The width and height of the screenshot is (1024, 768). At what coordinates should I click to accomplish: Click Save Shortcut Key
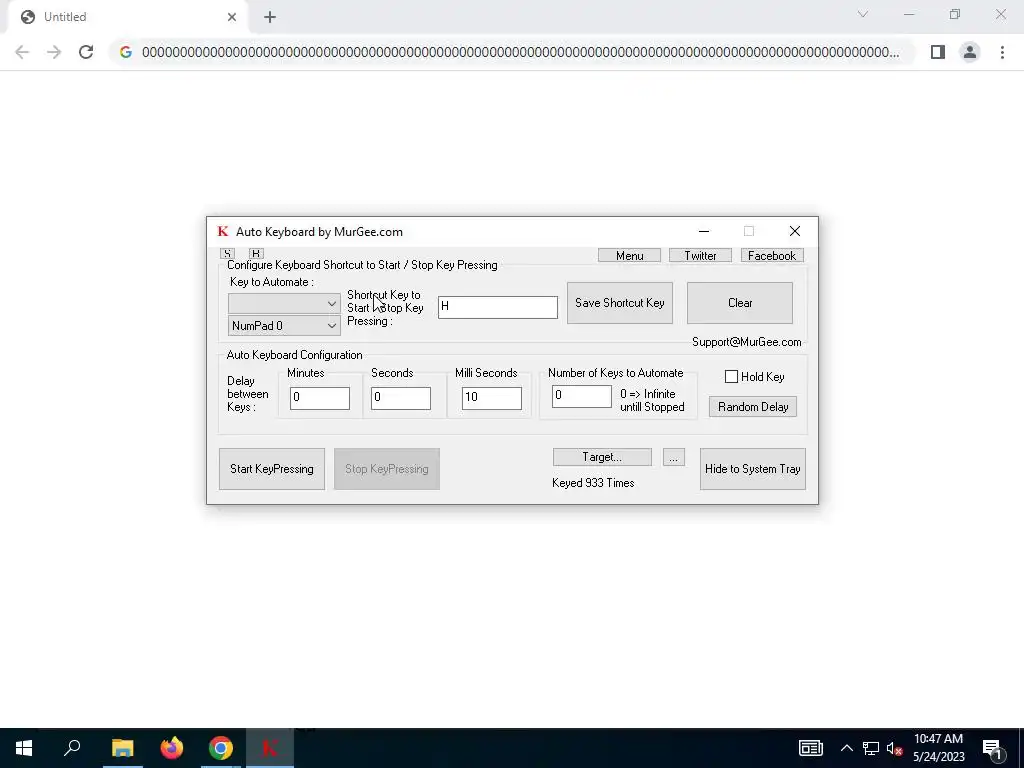click(x=620, y=303)
